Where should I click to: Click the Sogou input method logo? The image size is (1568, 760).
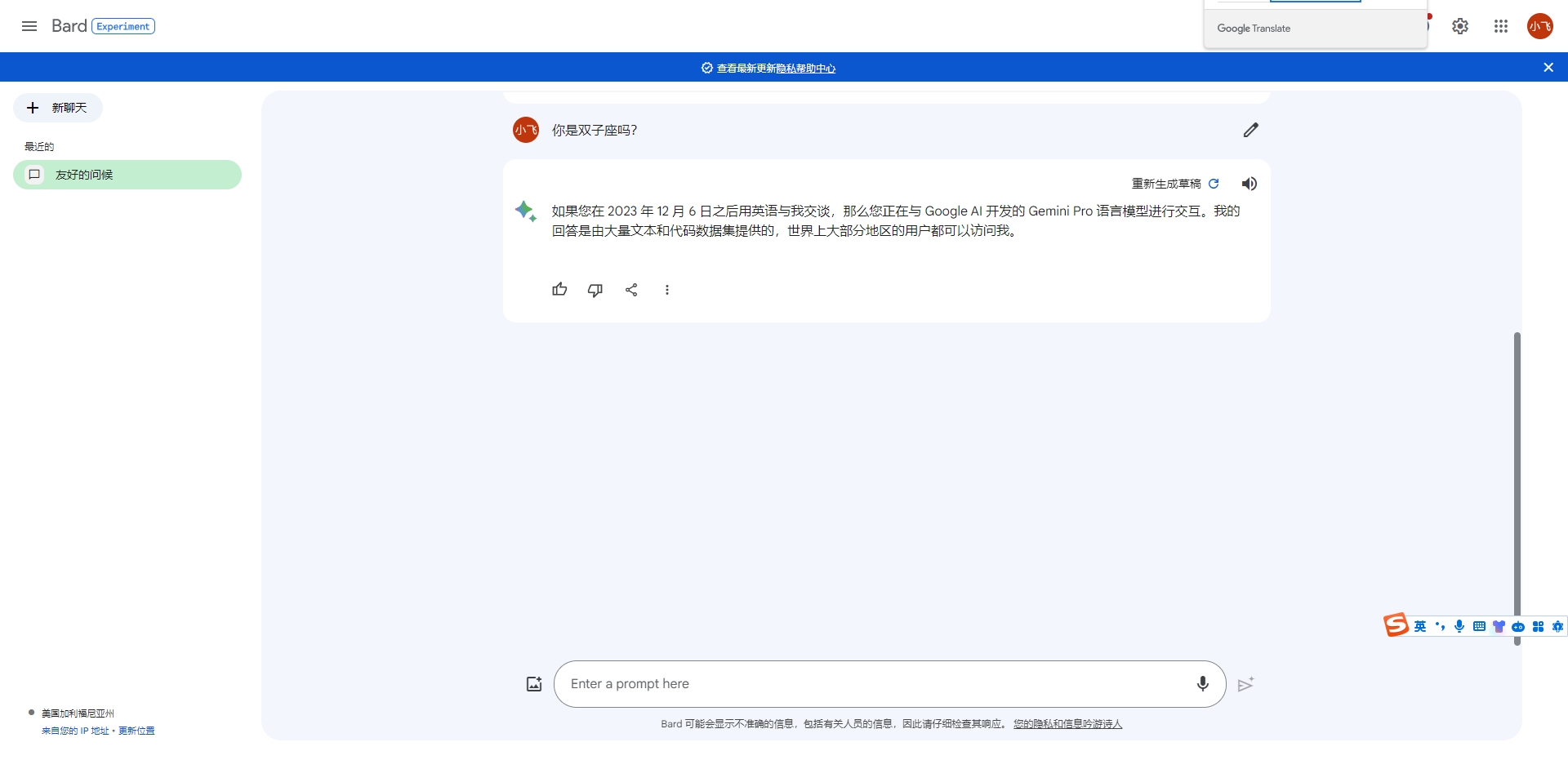[x=1396, y=625]
